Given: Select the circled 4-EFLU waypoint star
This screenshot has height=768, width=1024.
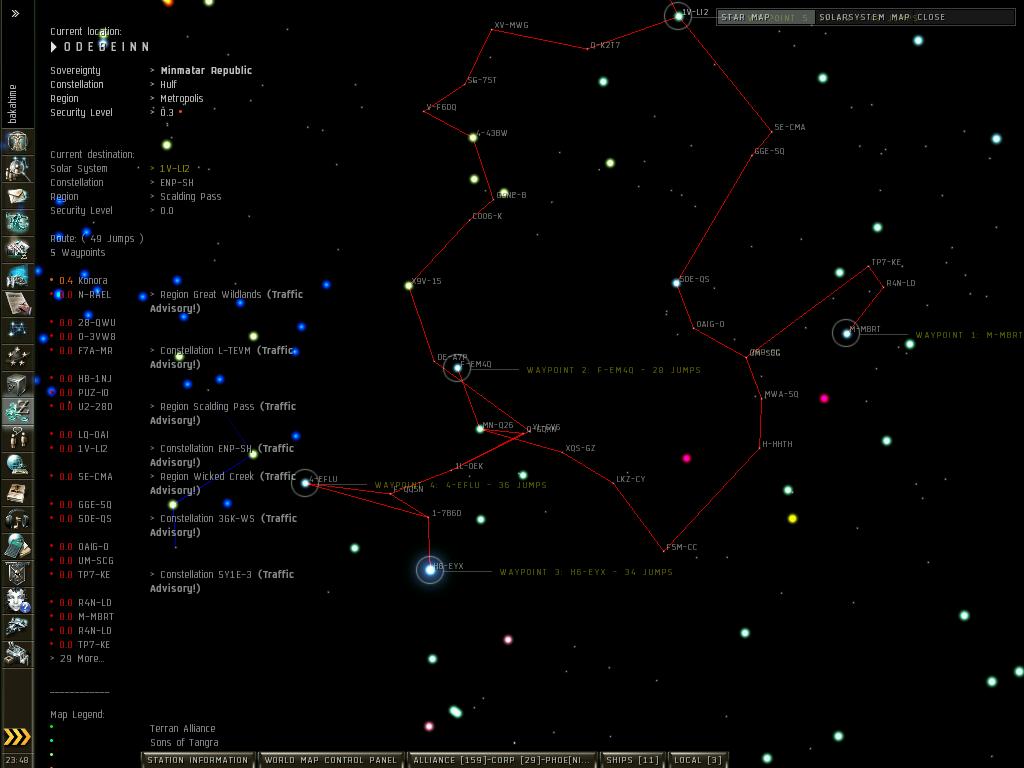Looking at the screenshot, I should click(305, 483).
